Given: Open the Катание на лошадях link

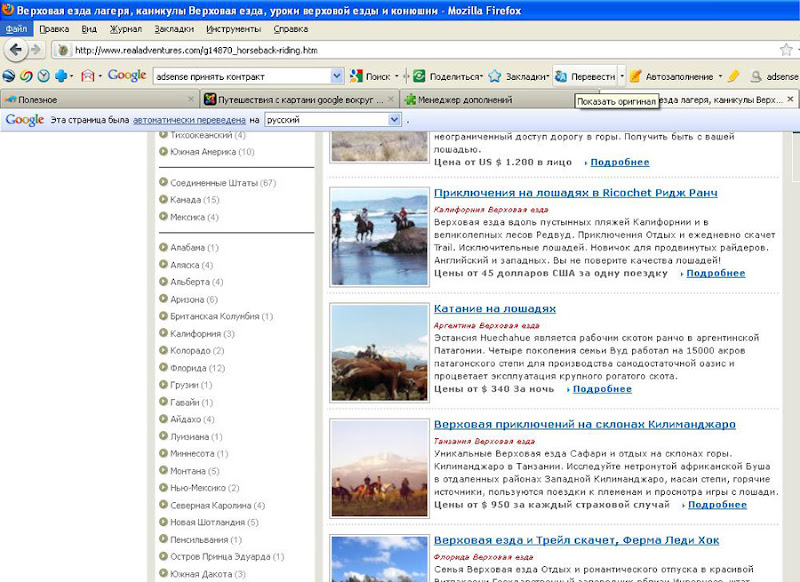Looking at the screenshot, I should pyautogui.click(x=495, y=309).
